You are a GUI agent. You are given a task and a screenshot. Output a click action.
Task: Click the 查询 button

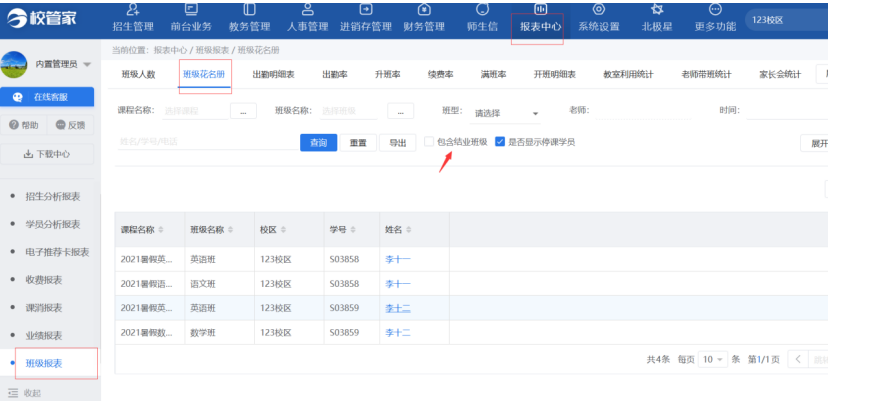318,143
